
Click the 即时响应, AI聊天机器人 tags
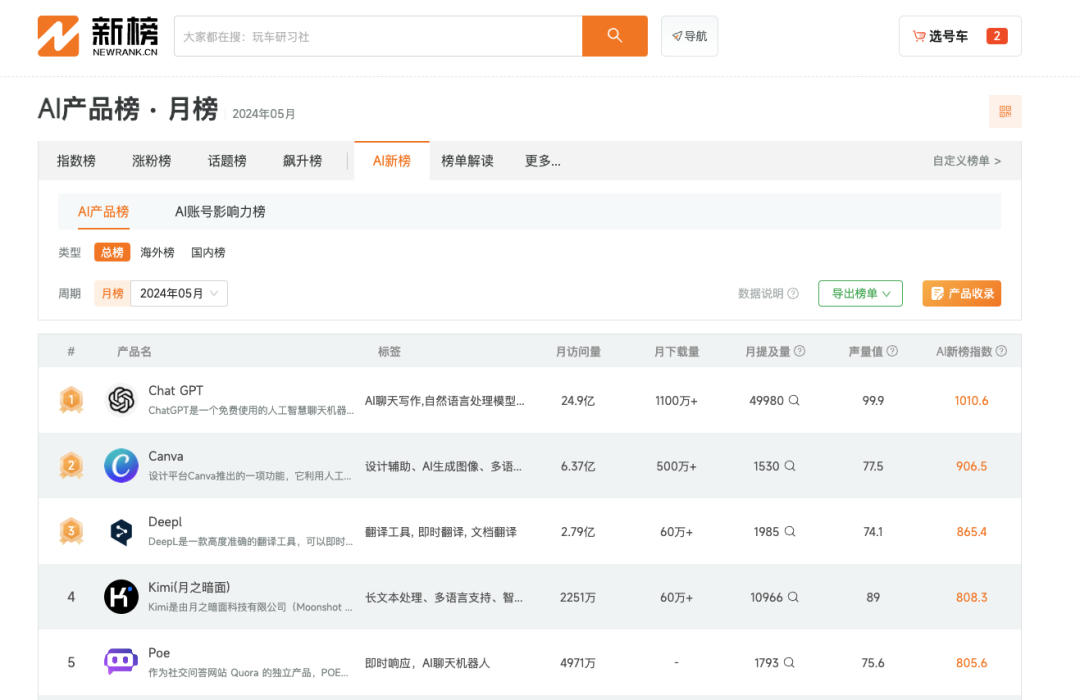coord(427,663)
